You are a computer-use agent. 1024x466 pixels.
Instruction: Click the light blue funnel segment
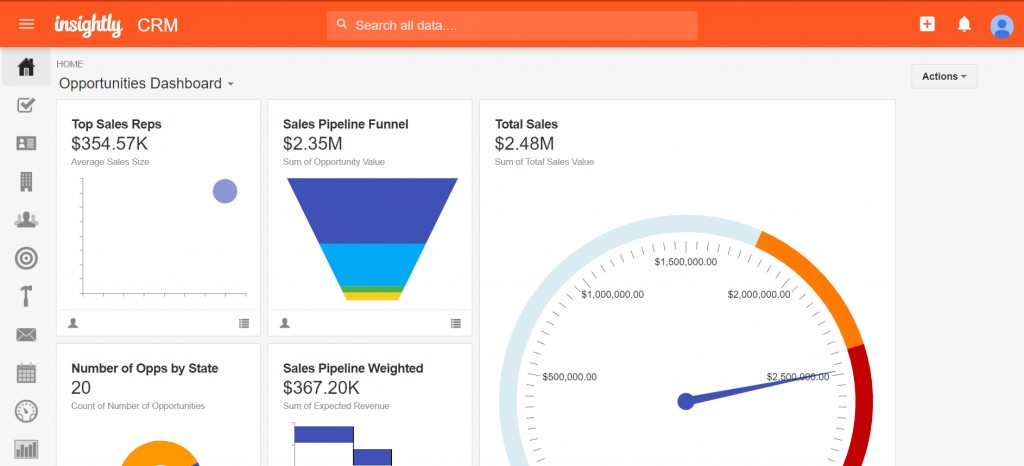[x=372, y=264]
